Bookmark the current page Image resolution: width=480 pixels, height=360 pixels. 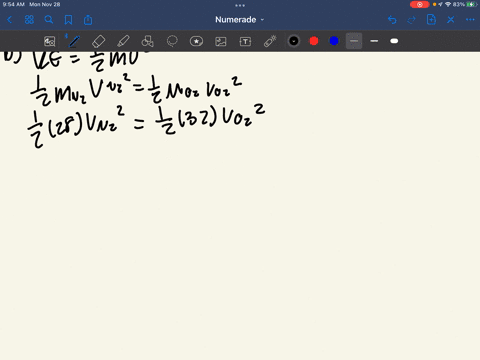[x=68, y=20]
